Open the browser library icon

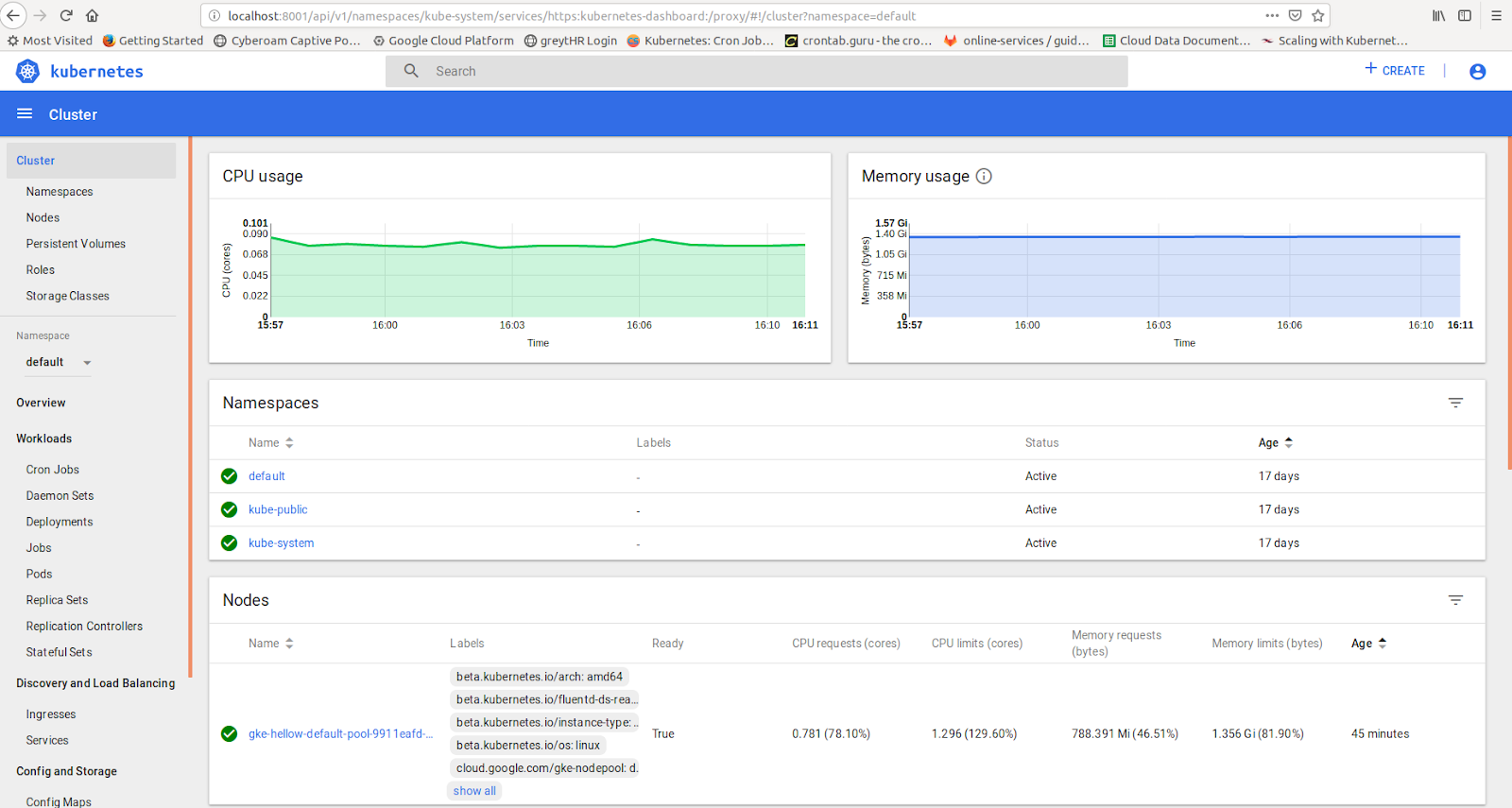click(1438, 15)
